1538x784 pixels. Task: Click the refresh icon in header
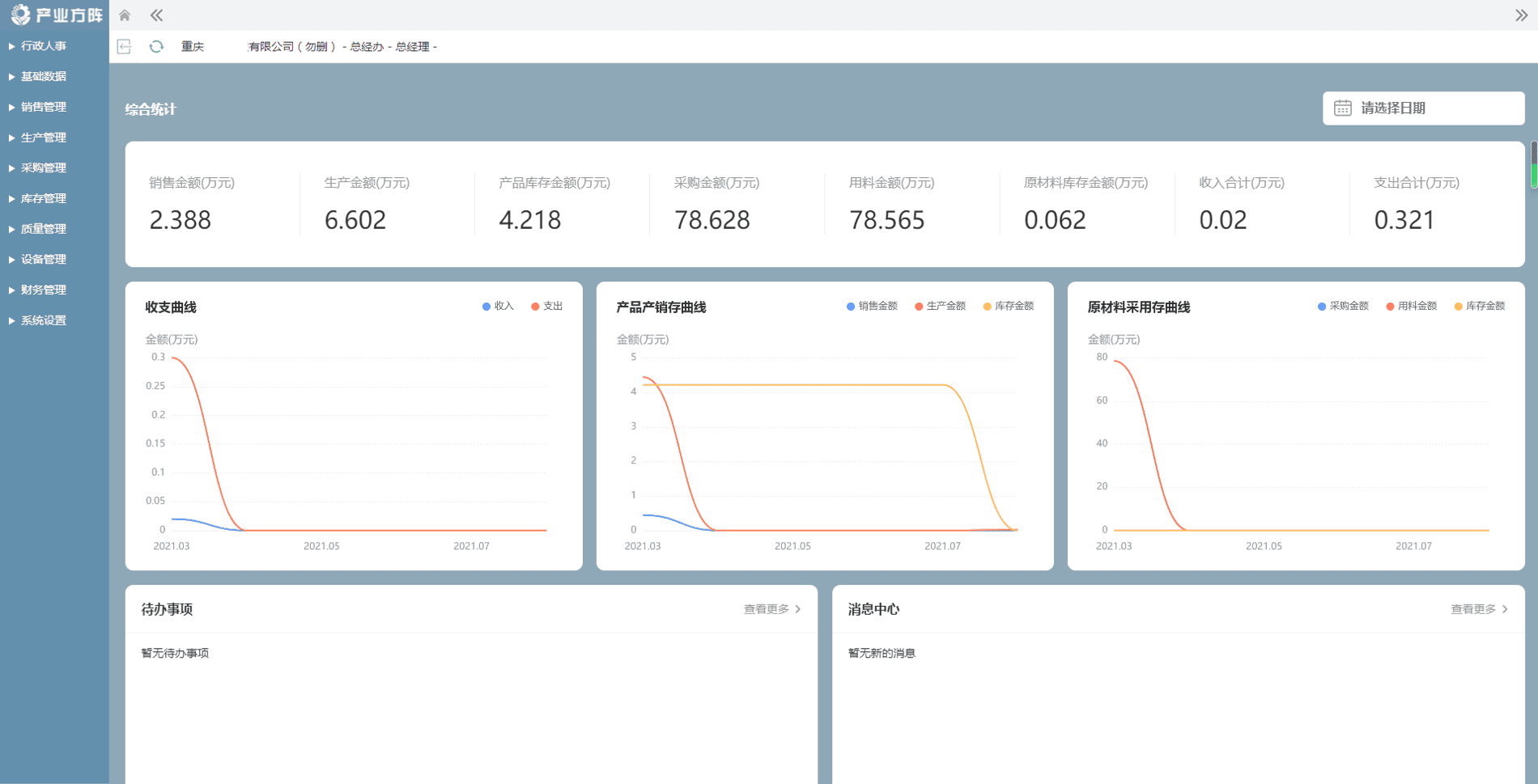tap(156, 47)
